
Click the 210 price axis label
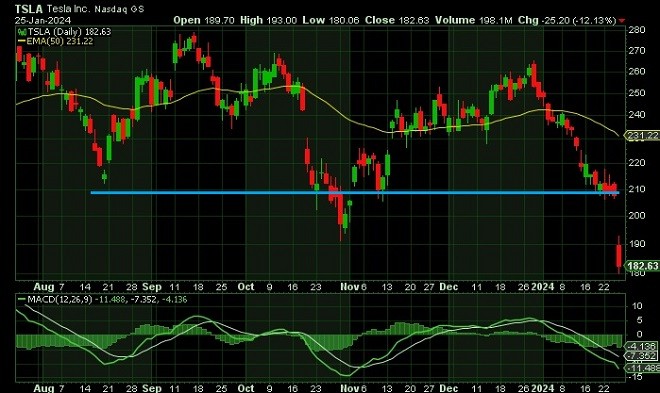click(637, 189)
